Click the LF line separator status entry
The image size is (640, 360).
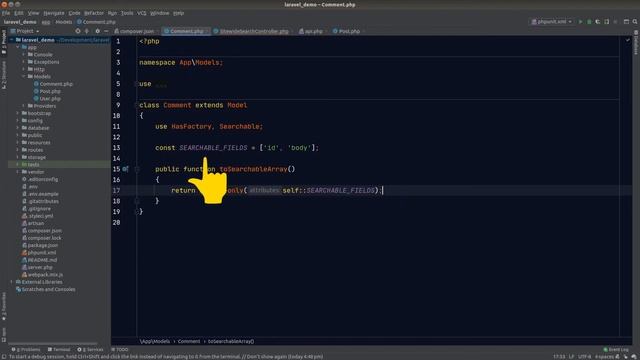coord(571,357)
